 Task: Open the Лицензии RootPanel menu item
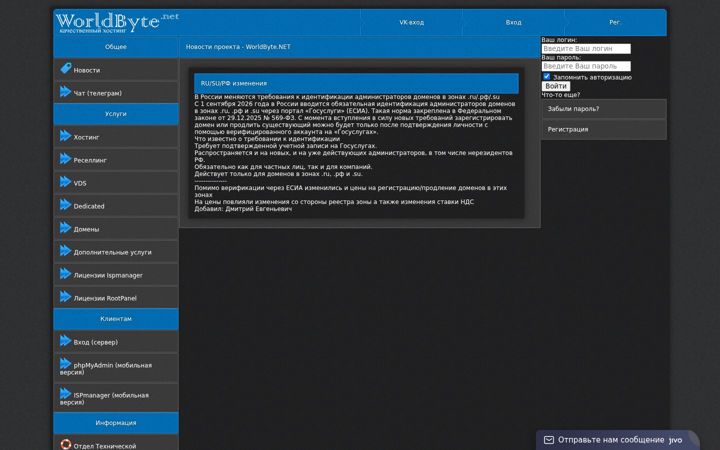tap(116, 298)
